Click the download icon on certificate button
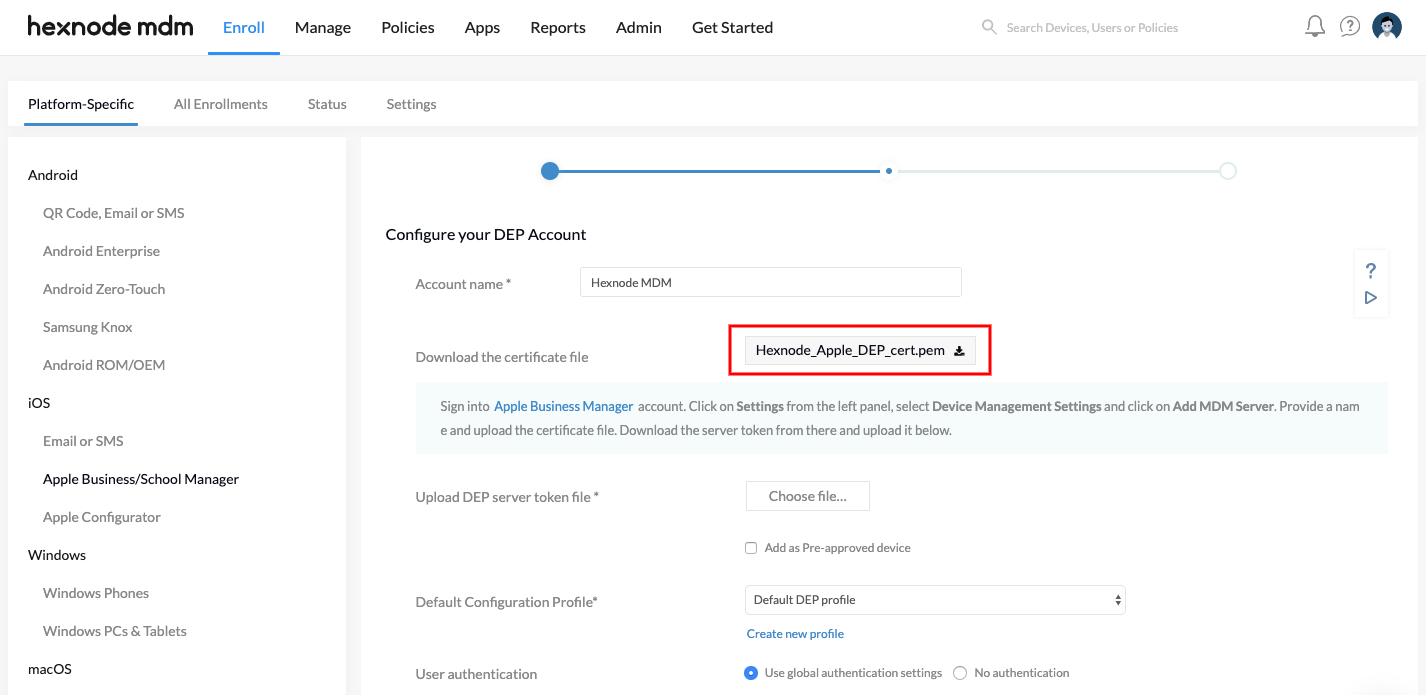Image resolution: width=1426 pixels, height=695 pixels. coord(959,351)
